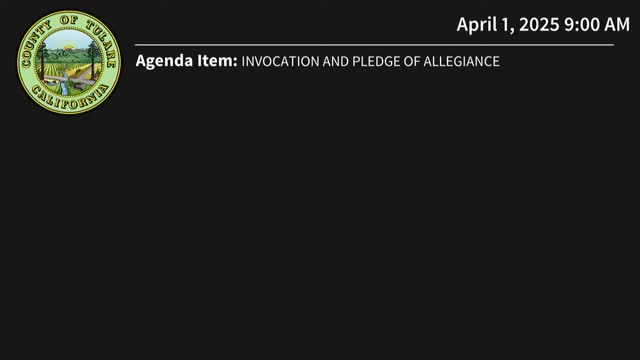This screenshot has width=640, height=360.
Task: Select the left pine tree in seal
Action: (41, 61)
